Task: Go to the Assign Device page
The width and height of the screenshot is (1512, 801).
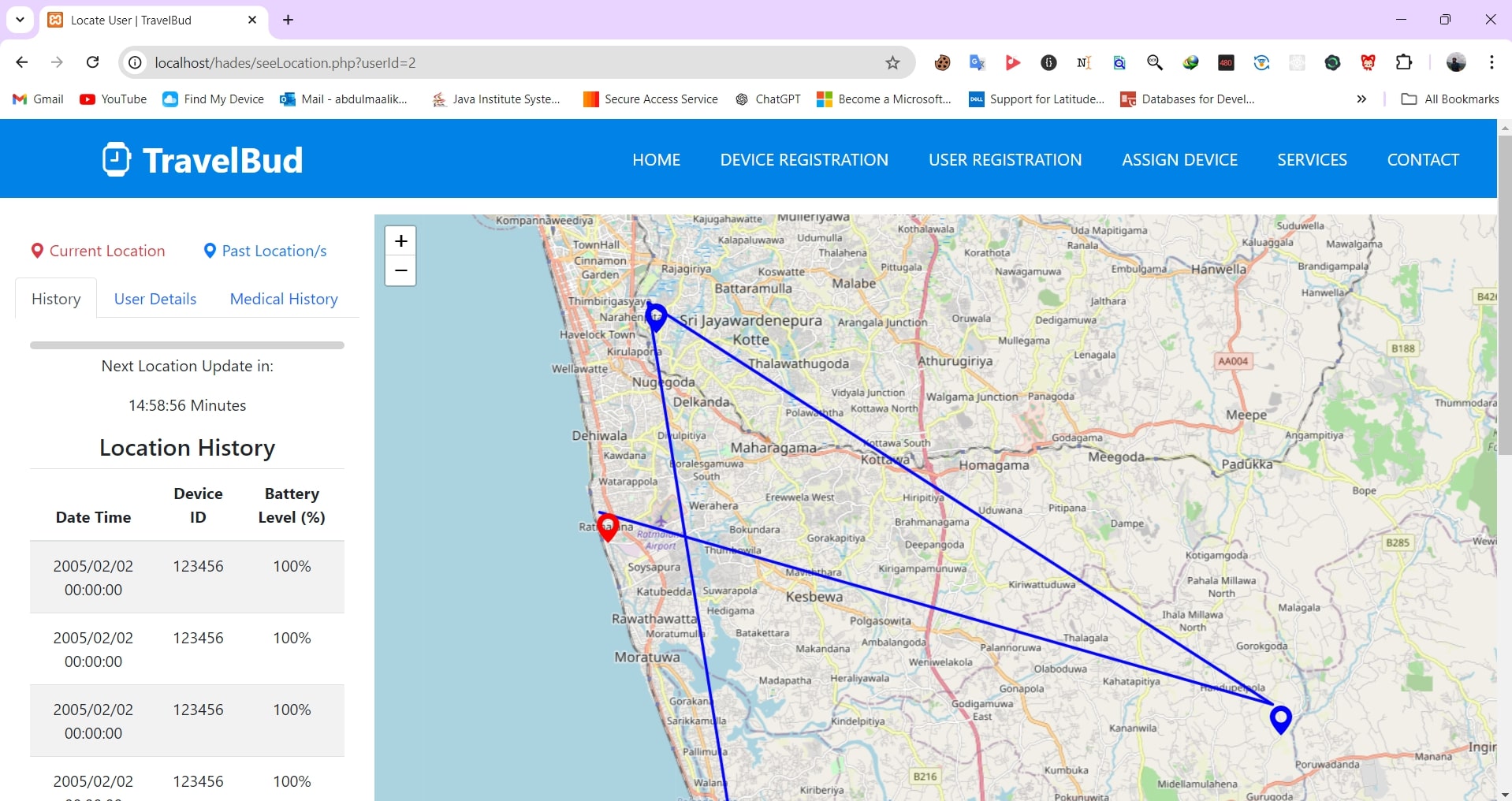Action: [1179, 160]
